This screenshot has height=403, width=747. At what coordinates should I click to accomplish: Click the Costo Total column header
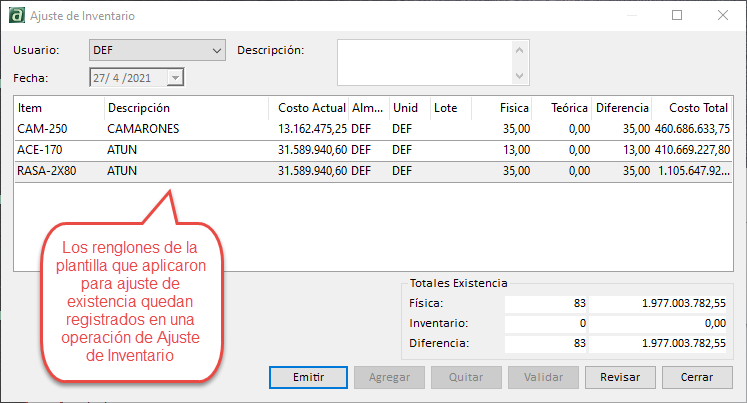pos(692,108)
